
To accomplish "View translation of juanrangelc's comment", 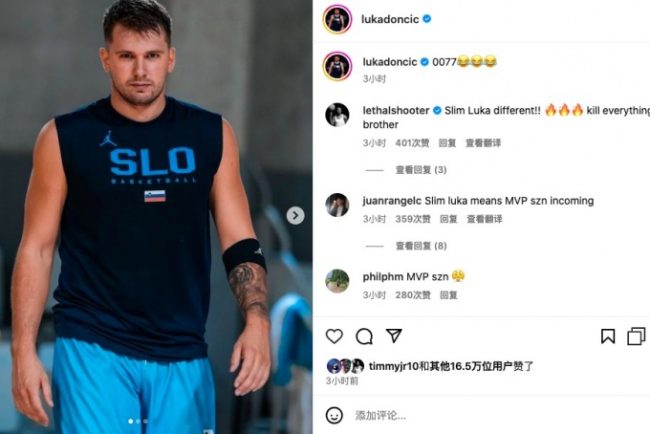I will click(484, 219).
